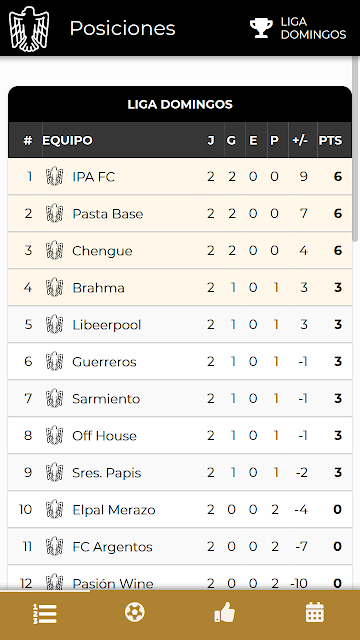Select the Guerreros team crest
The width and height of the screenshot is (360, 640).
[x=54, y=362]
